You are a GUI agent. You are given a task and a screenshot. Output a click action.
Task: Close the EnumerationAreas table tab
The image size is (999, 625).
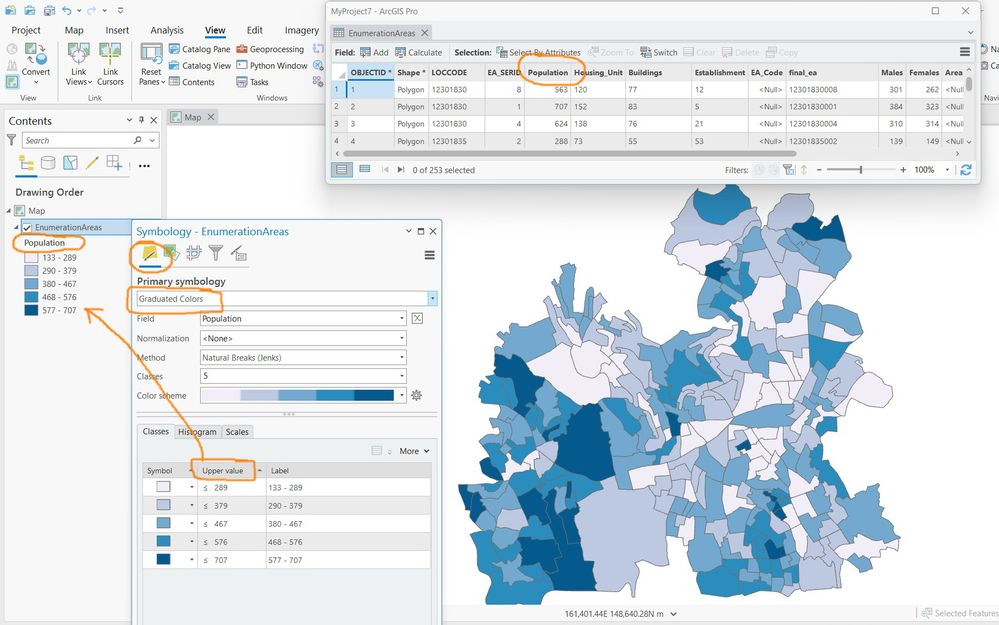425,32
